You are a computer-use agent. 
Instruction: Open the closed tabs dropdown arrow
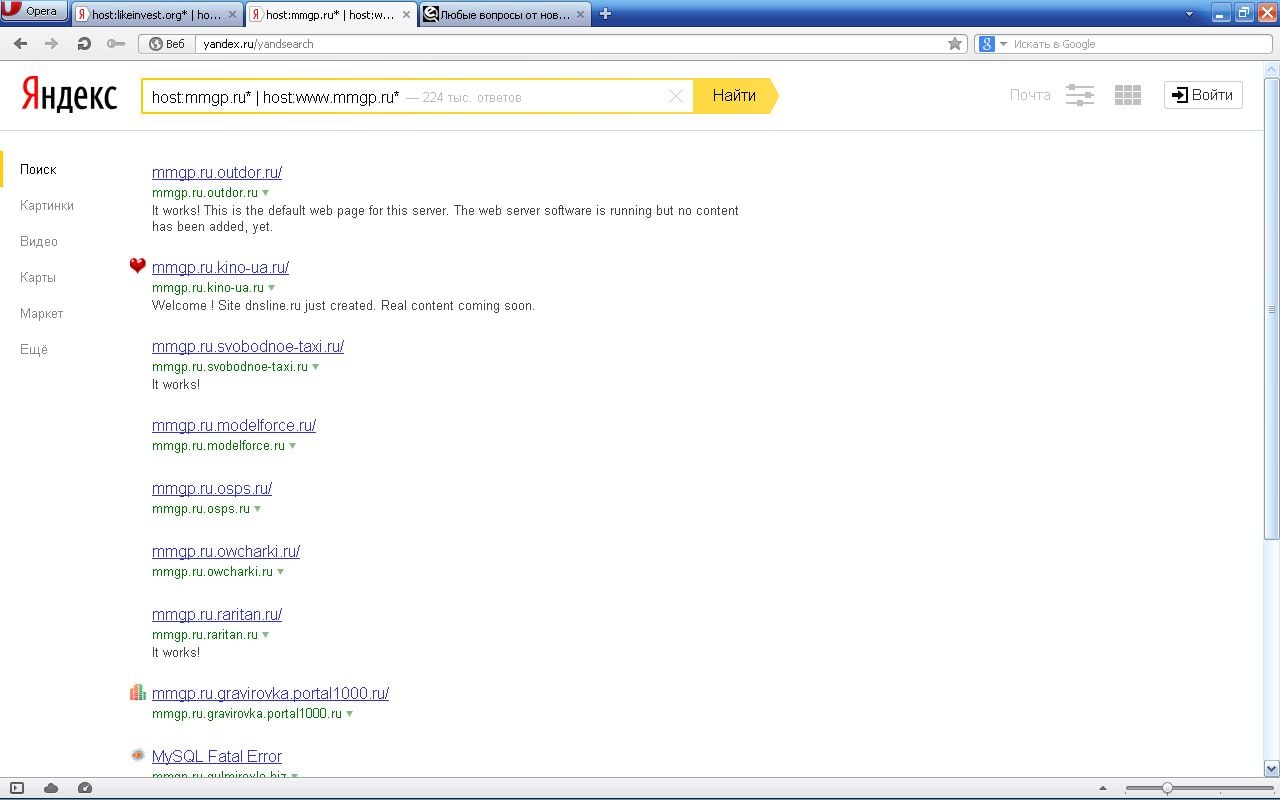pos(1190,14)
